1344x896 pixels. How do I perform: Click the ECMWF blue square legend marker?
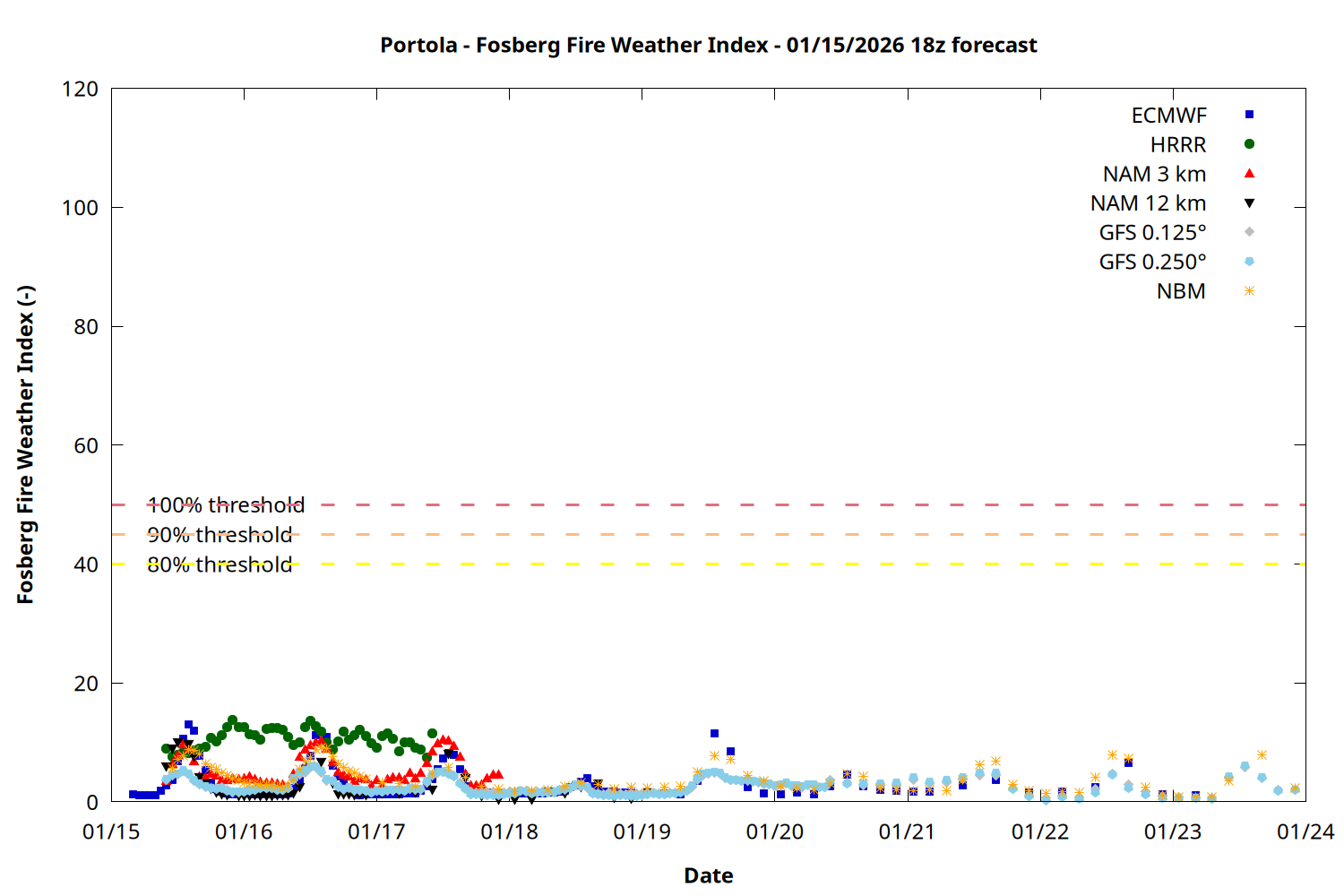[1249, 115]
